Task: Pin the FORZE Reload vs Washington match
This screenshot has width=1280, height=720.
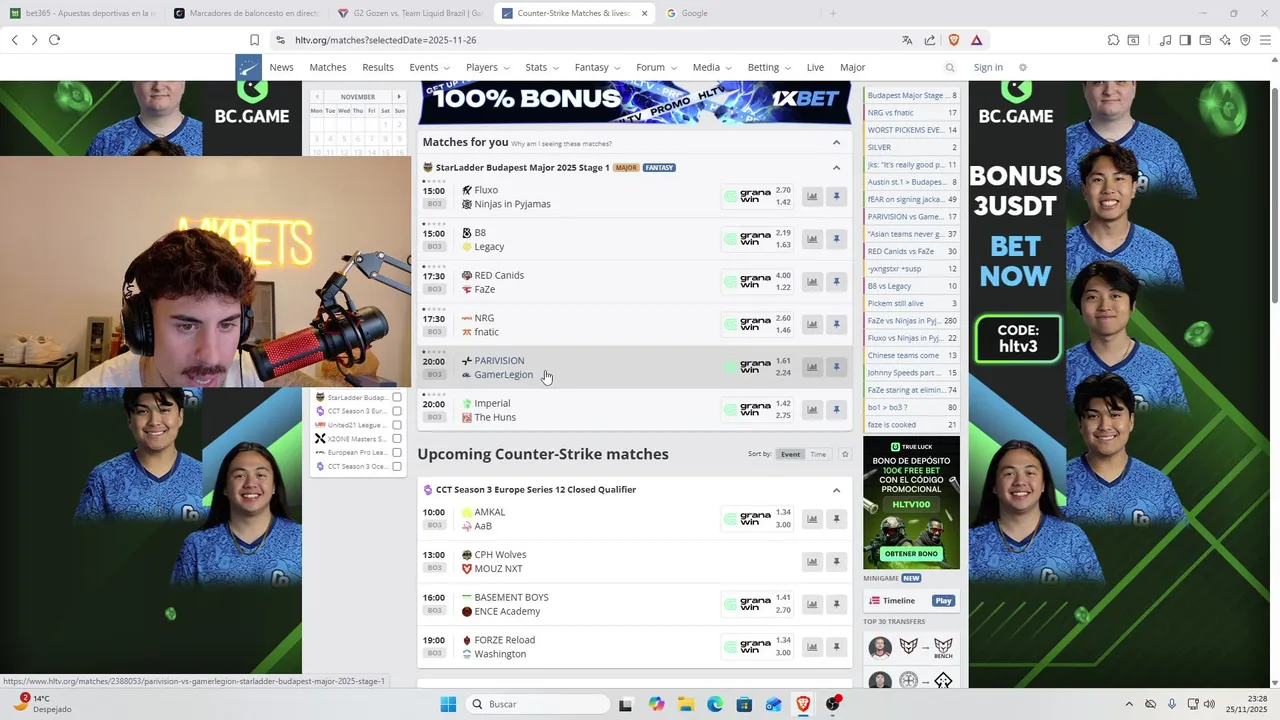Action: point(837,647)
